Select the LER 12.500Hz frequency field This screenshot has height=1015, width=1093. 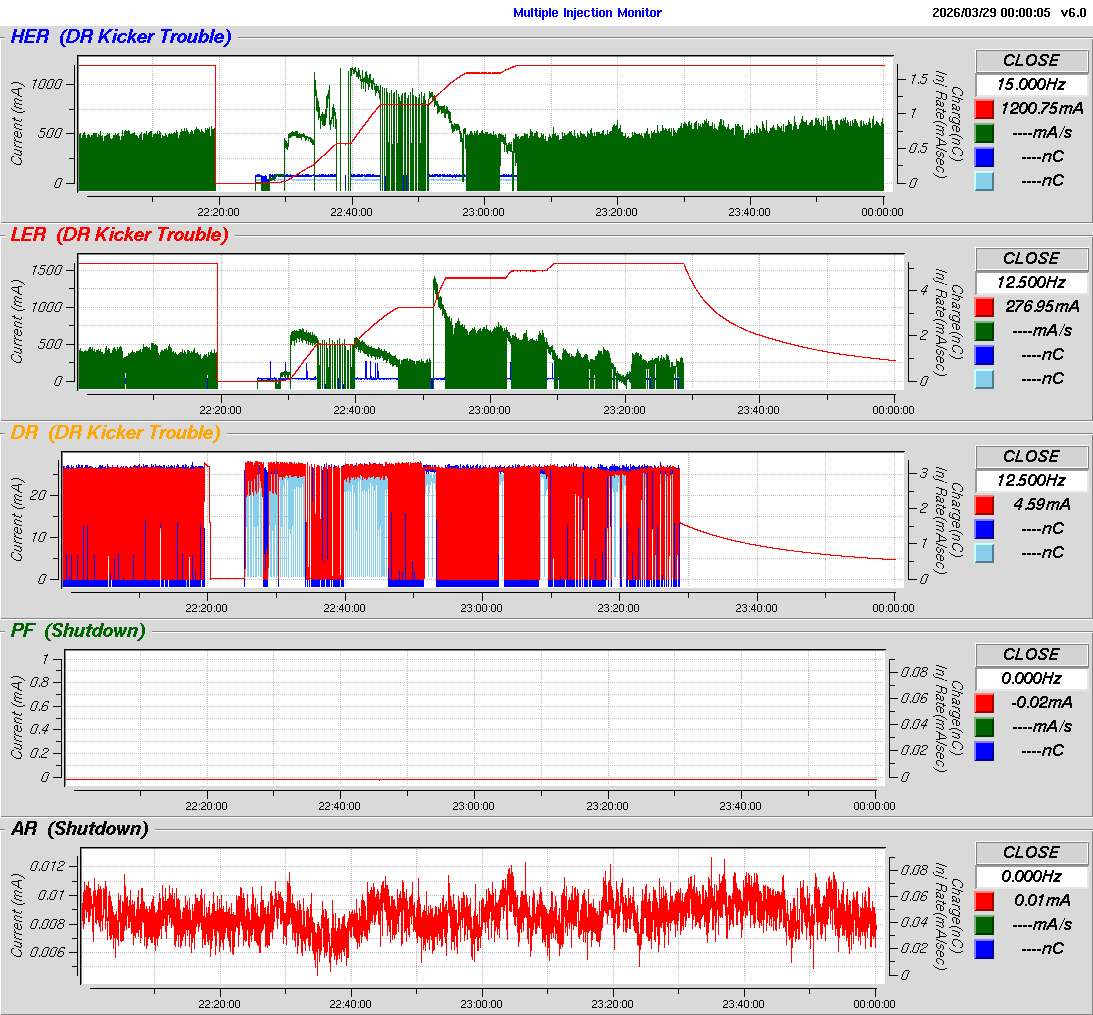coord(1031,283)
